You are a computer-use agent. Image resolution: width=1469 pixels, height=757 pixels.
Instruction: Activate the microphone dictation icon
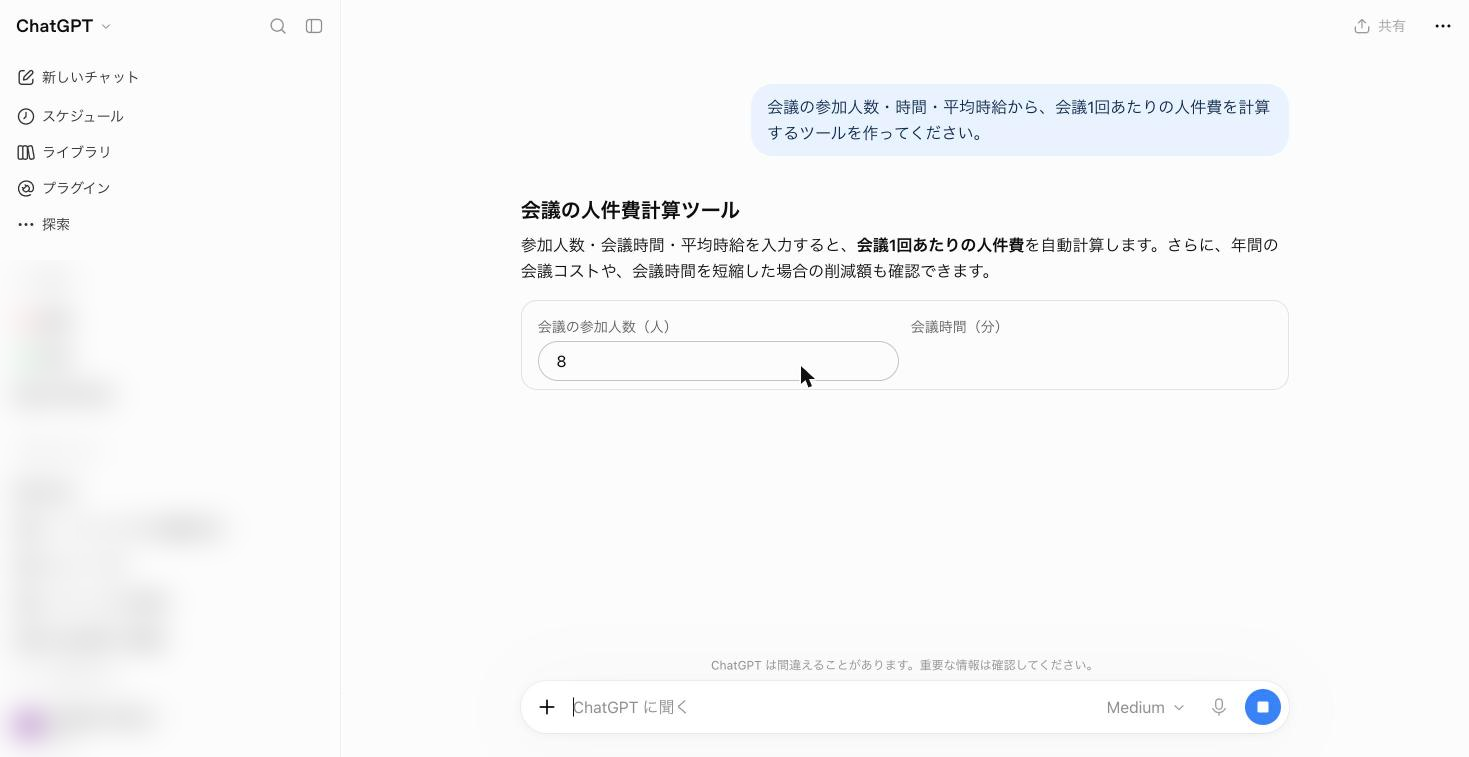(x=1218, y=707)
